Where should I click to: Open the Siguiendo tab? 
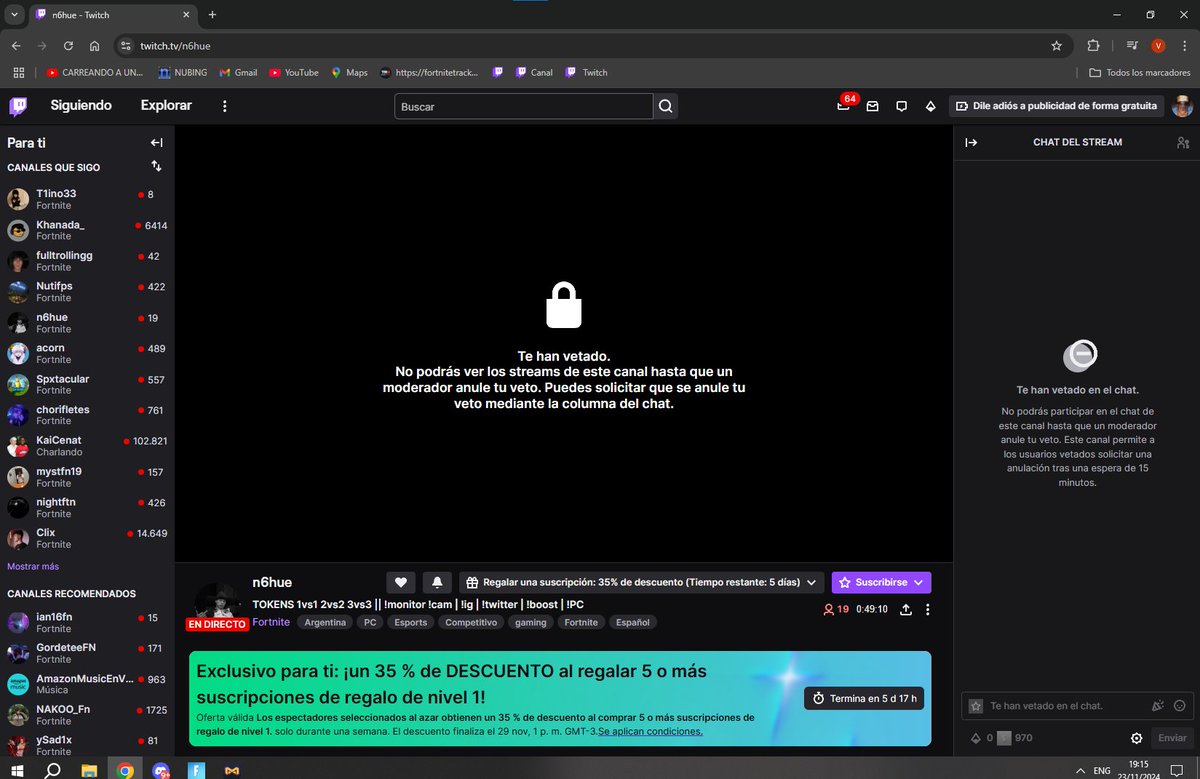[x=81, y=105]
